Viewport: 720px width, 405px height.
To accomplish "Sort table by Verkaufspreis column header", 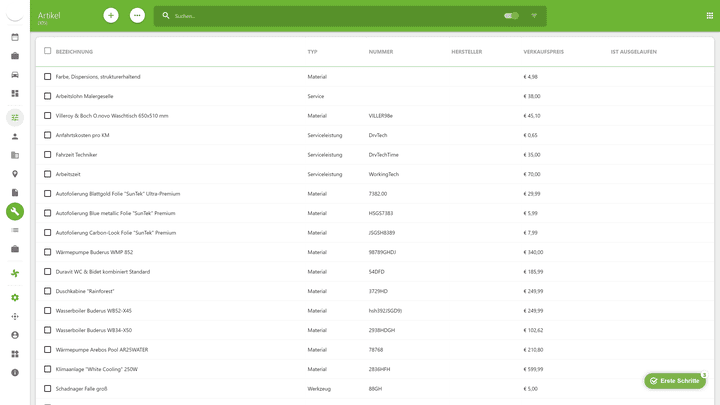I will tap(543, 52).
